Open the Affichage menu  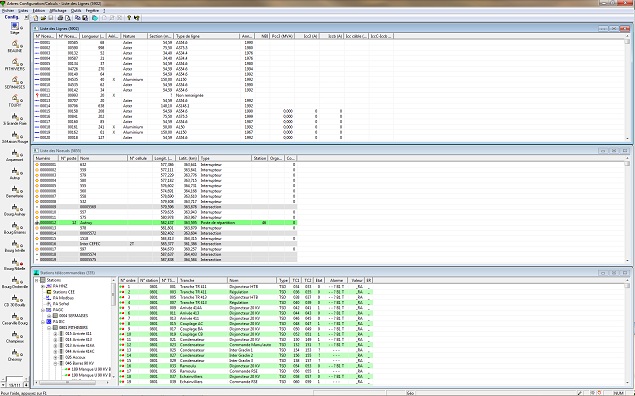coord(58,11)
